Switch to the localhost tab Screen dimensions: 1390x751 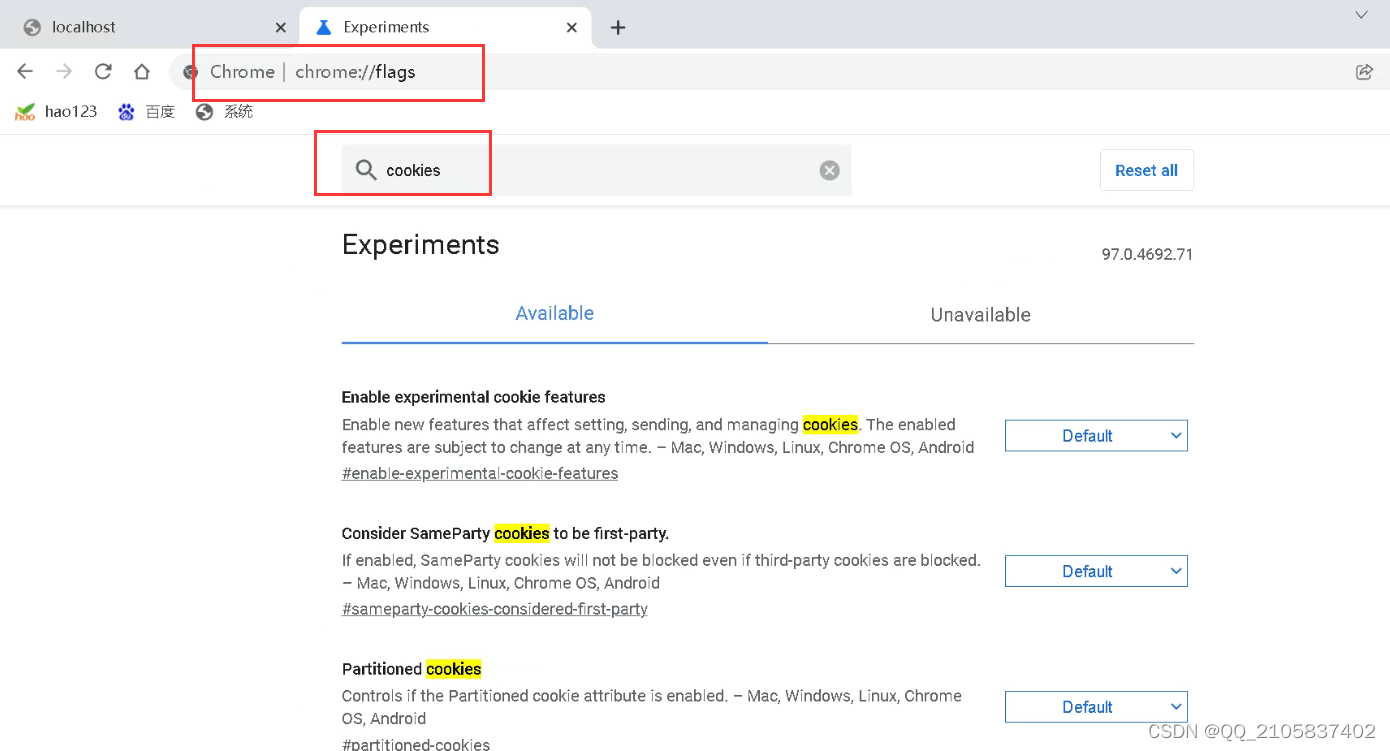pyautogui.click(x=149, y=27)
